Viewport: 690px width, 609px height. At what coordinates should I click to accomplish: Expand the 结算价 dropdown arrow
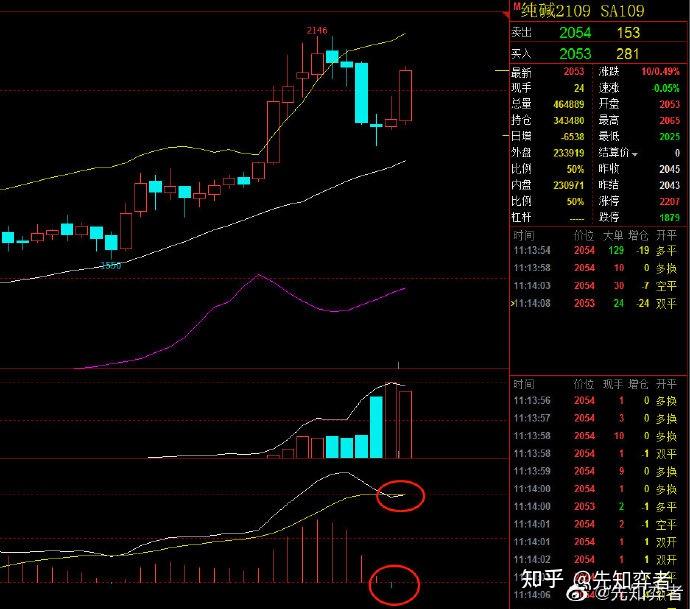click(x=636, y=153)
